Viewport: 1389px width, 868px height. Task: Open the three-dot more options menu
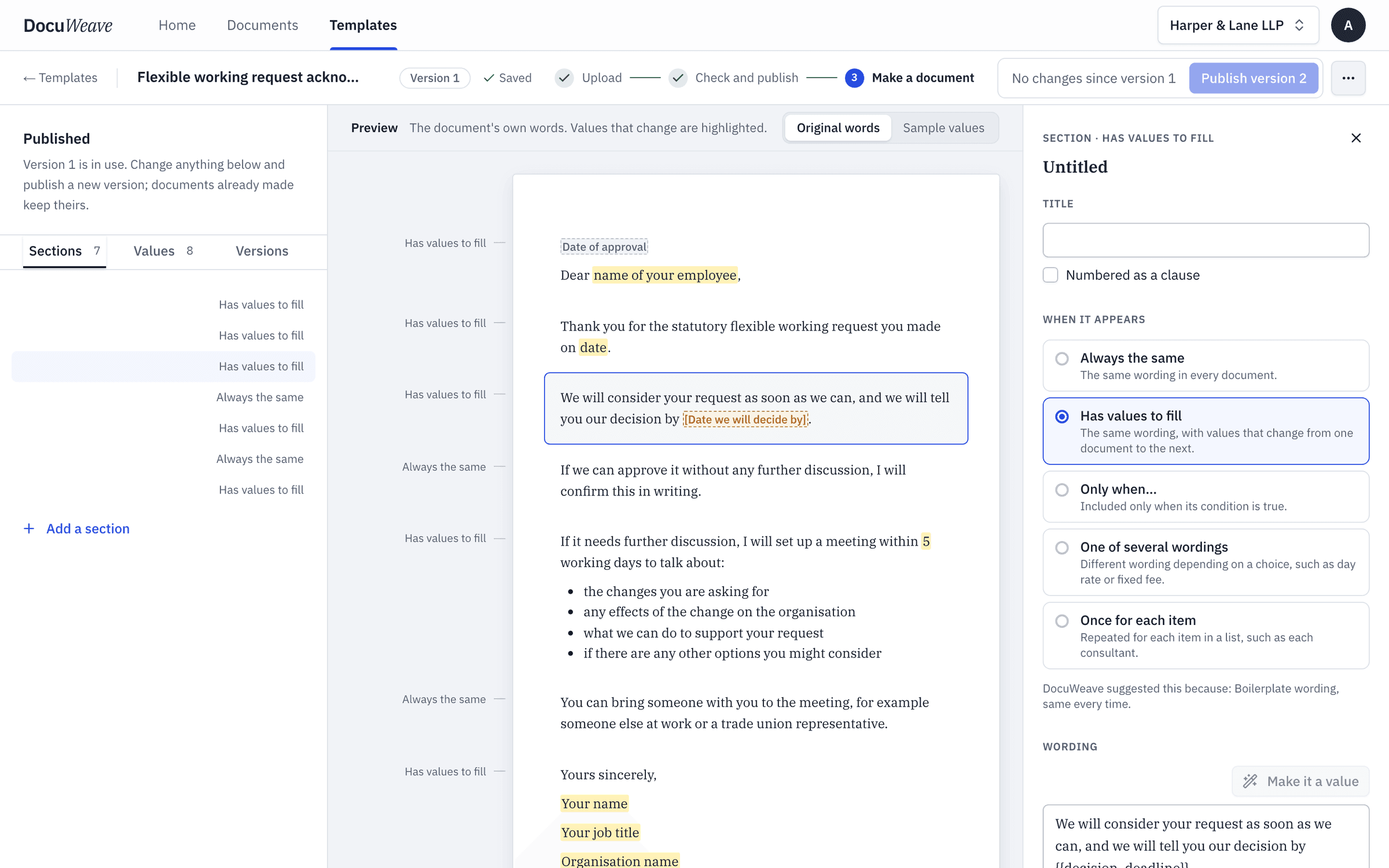[1348, 78]
